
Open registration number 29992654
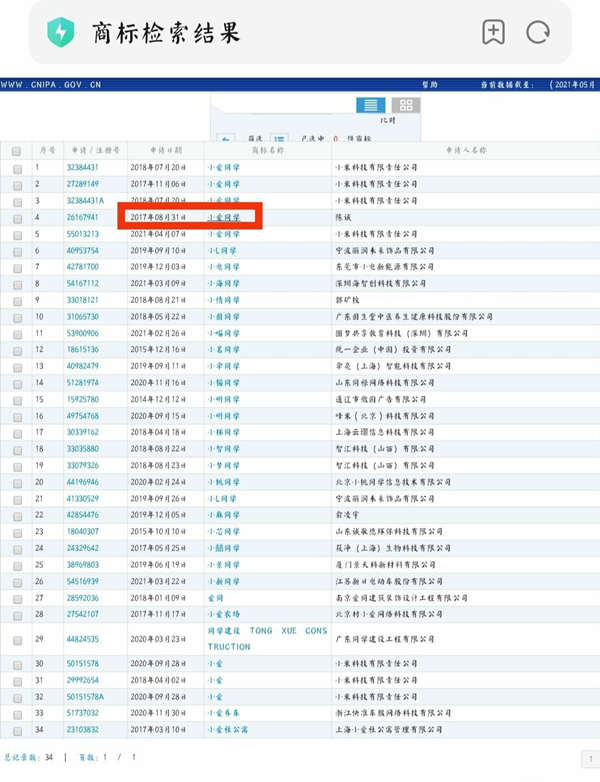click(x=82, y=680)
